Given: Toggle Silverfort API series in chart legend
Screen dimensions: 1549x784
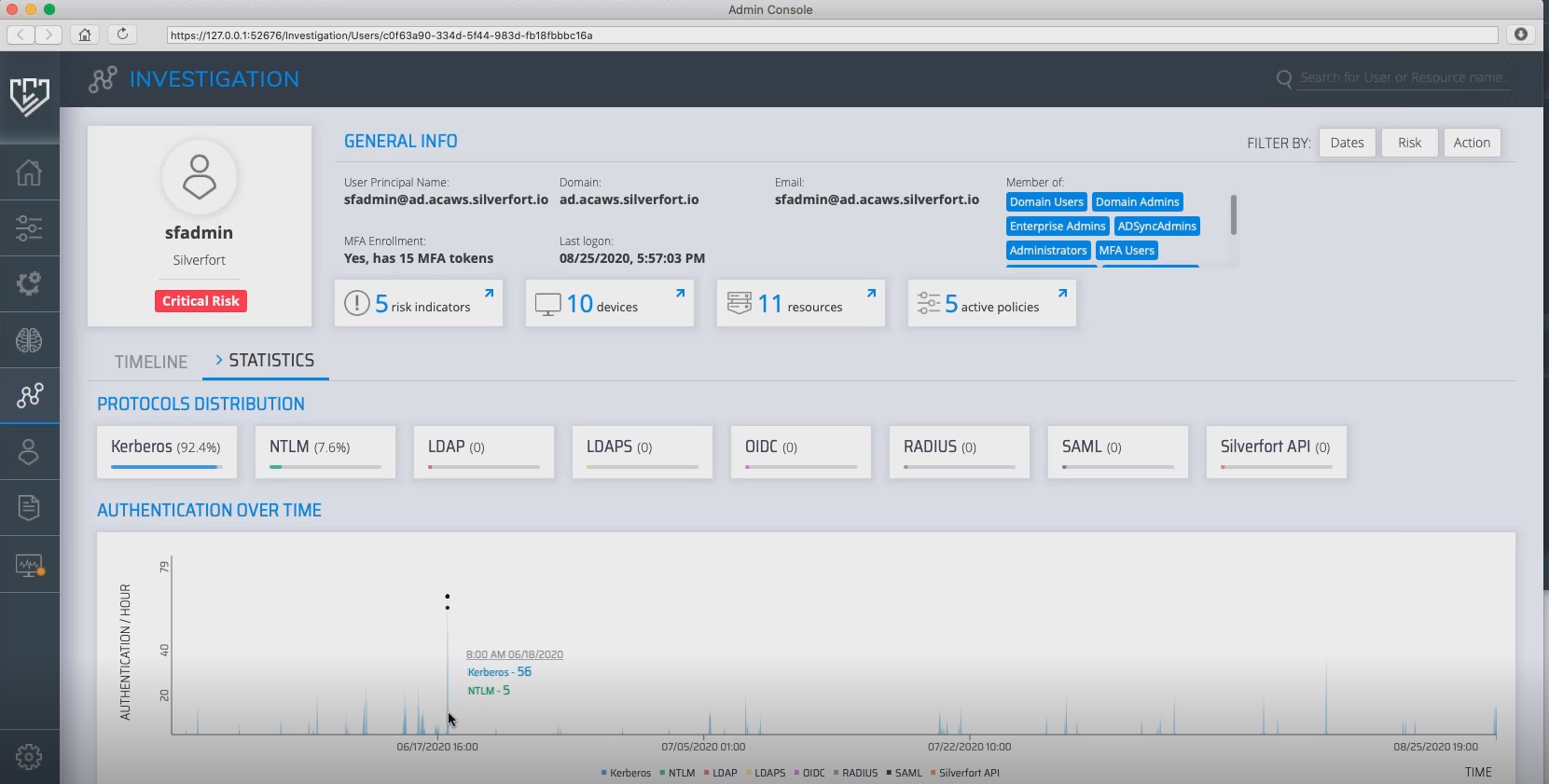Looking at the screenshot, I should click(x=965, y=773).
